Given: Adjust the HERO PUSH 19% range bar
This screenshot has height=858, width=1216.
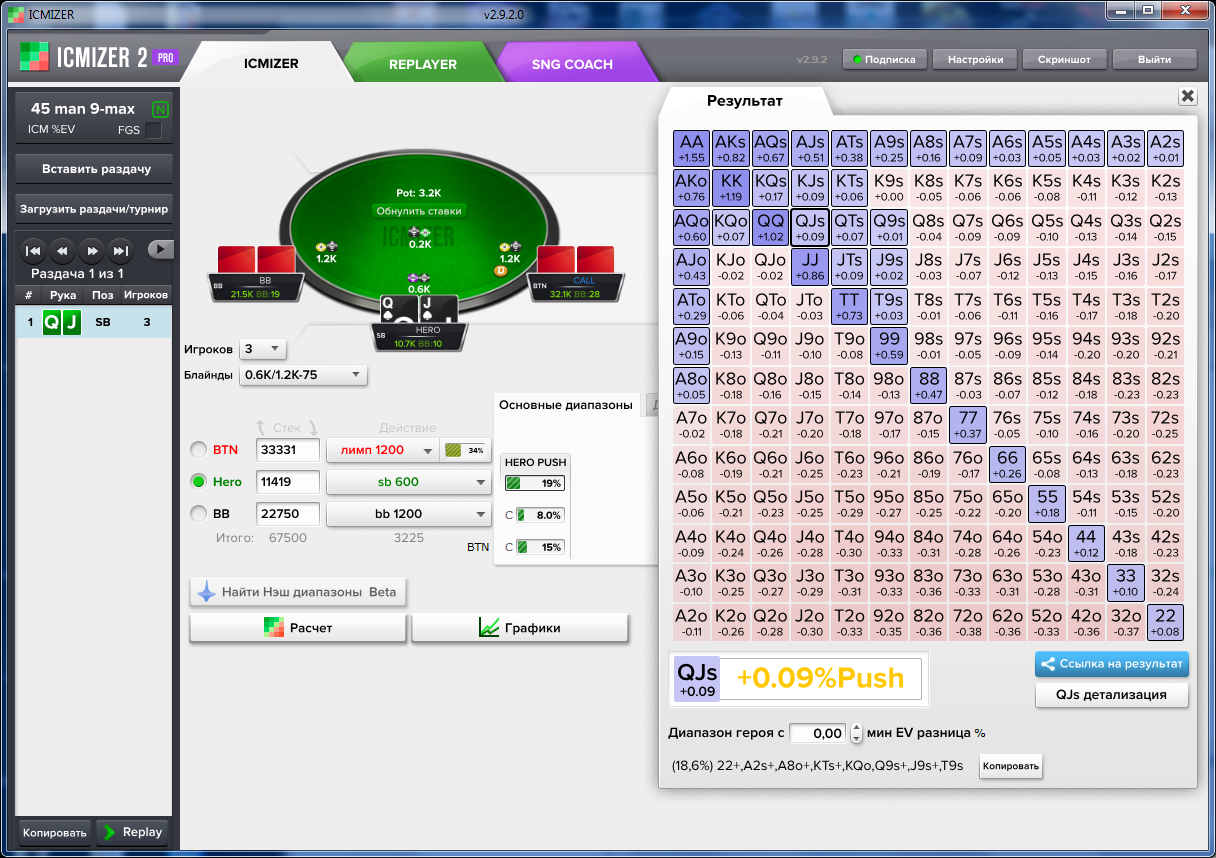Looking at the screenshot, I should tap(534, 483).
